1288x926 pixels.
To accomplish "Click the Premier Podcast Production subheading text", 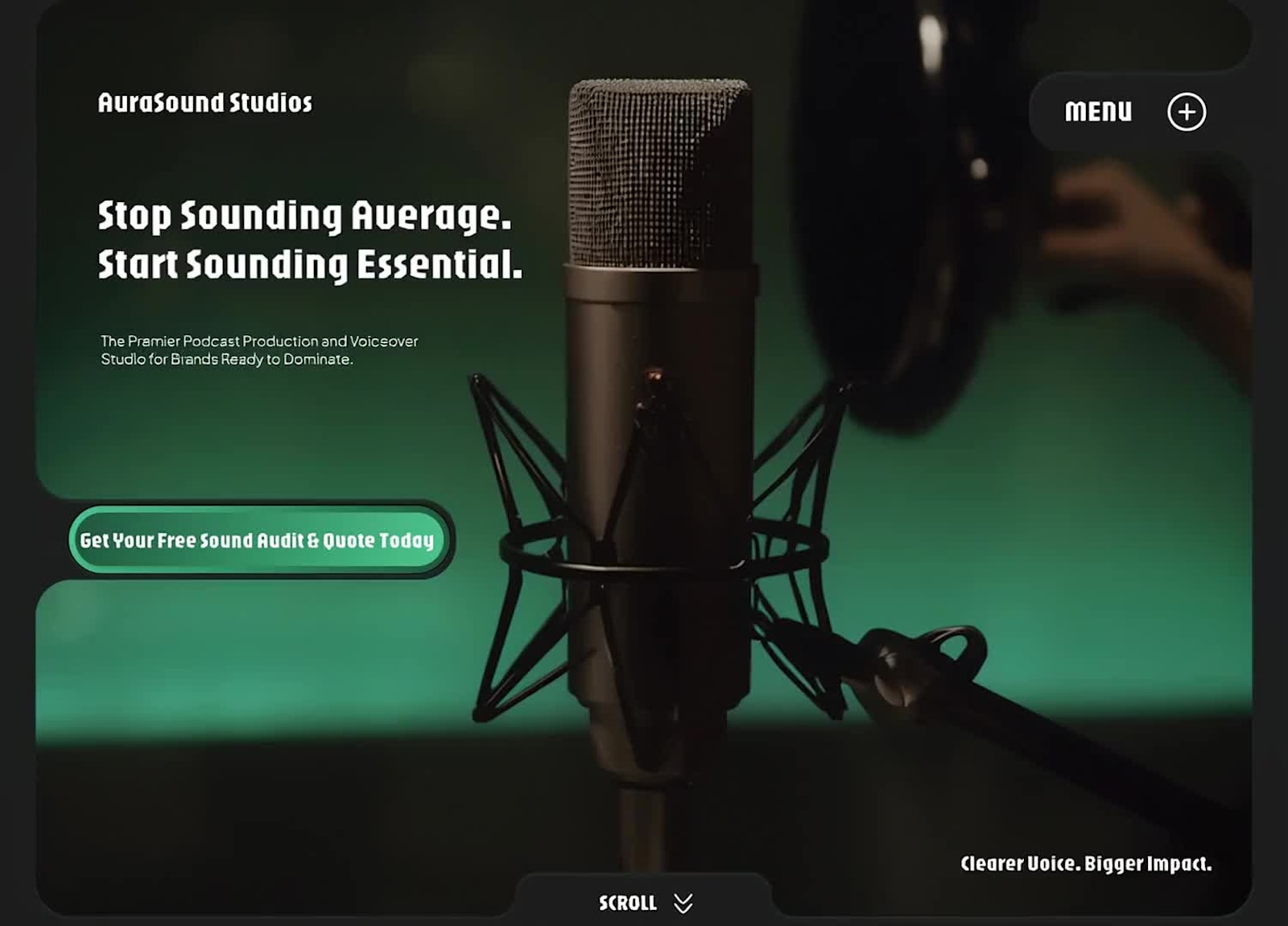I will click(259, 350).
